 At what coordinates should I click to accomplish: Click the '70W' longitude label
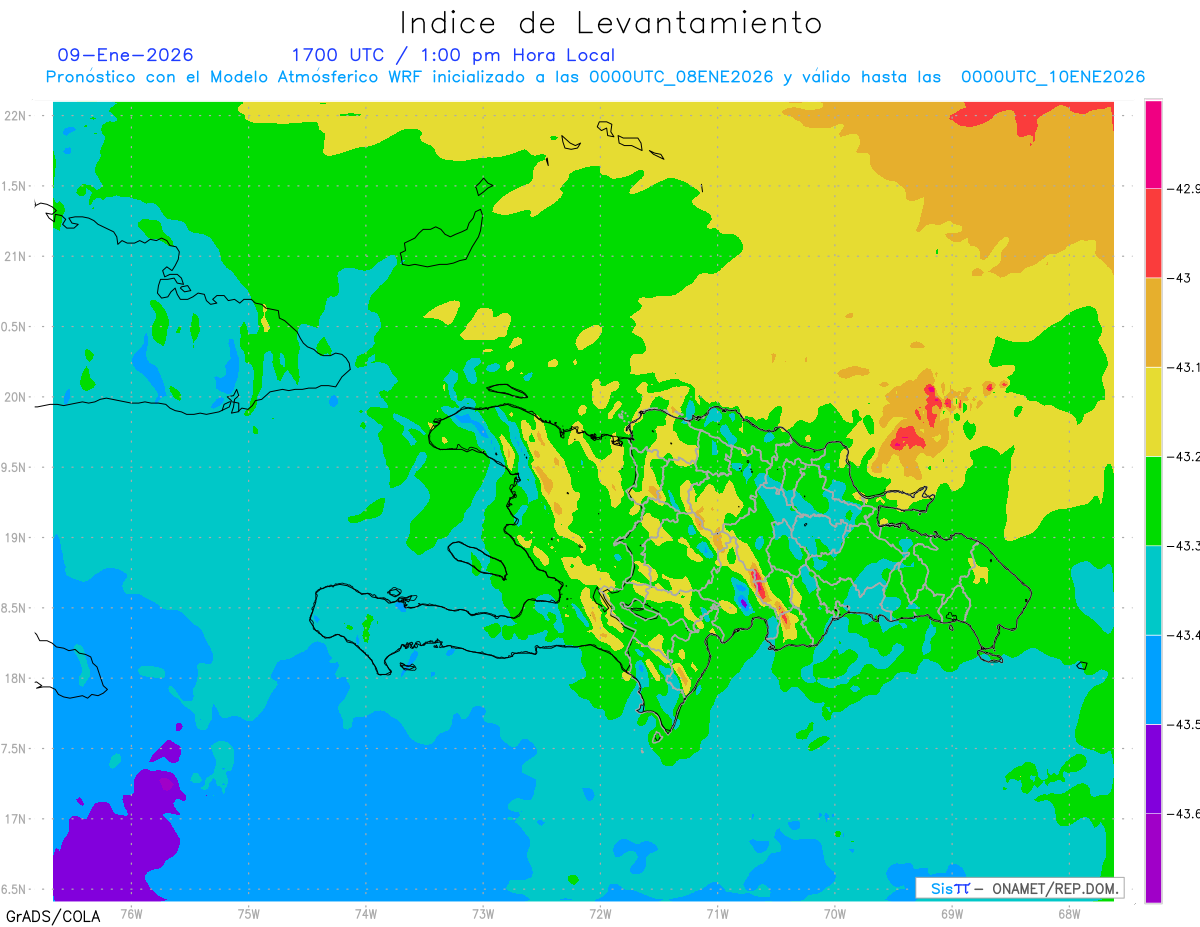[x=835, y=914]
